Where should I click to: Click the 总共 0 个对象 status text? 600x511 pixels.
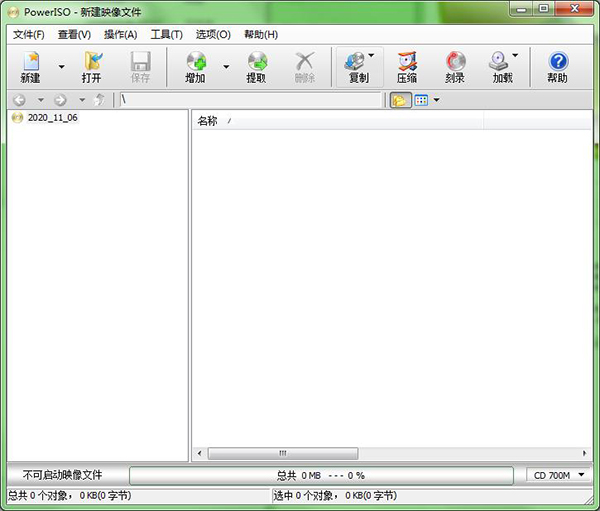(x=70, y=496)
